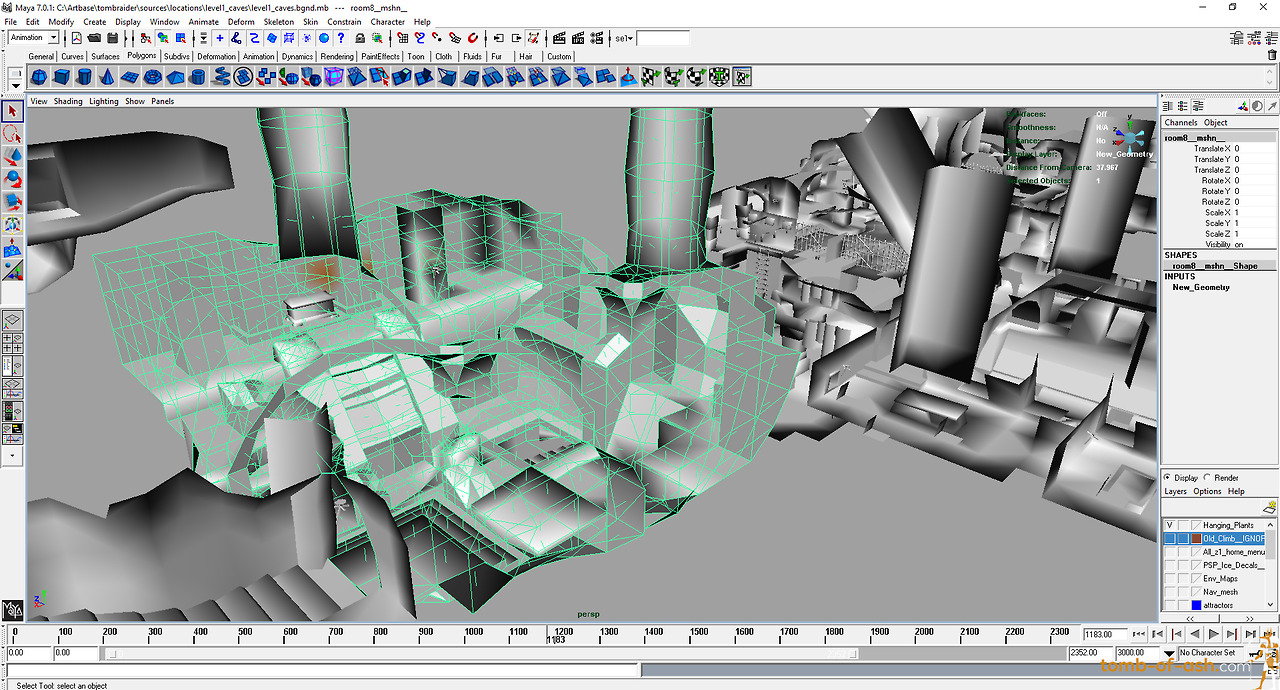Switch to the Polygons shelf tab

pos(142,56)
